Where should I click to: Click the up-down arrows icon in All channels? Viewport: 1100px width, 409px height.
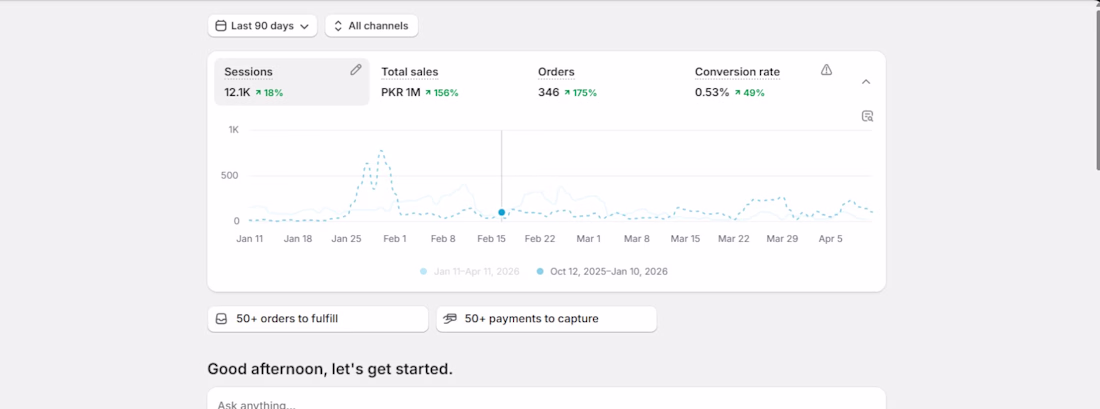click(337, 26)
